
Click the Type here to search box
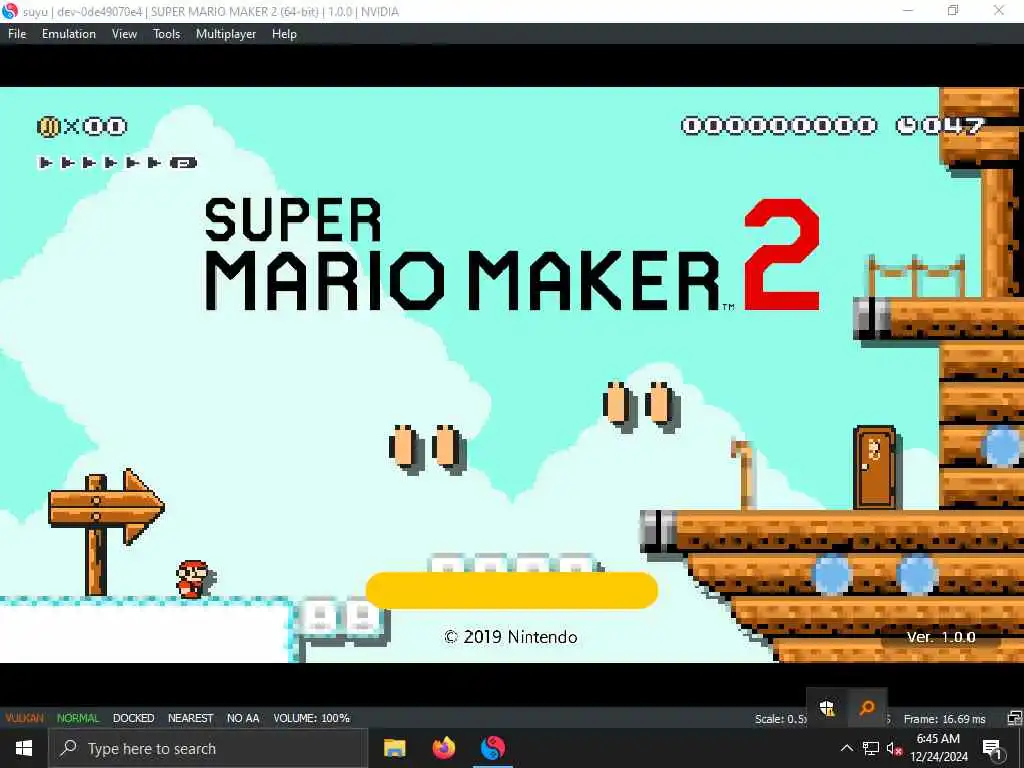pyautogui.click(x=208, y=748)
